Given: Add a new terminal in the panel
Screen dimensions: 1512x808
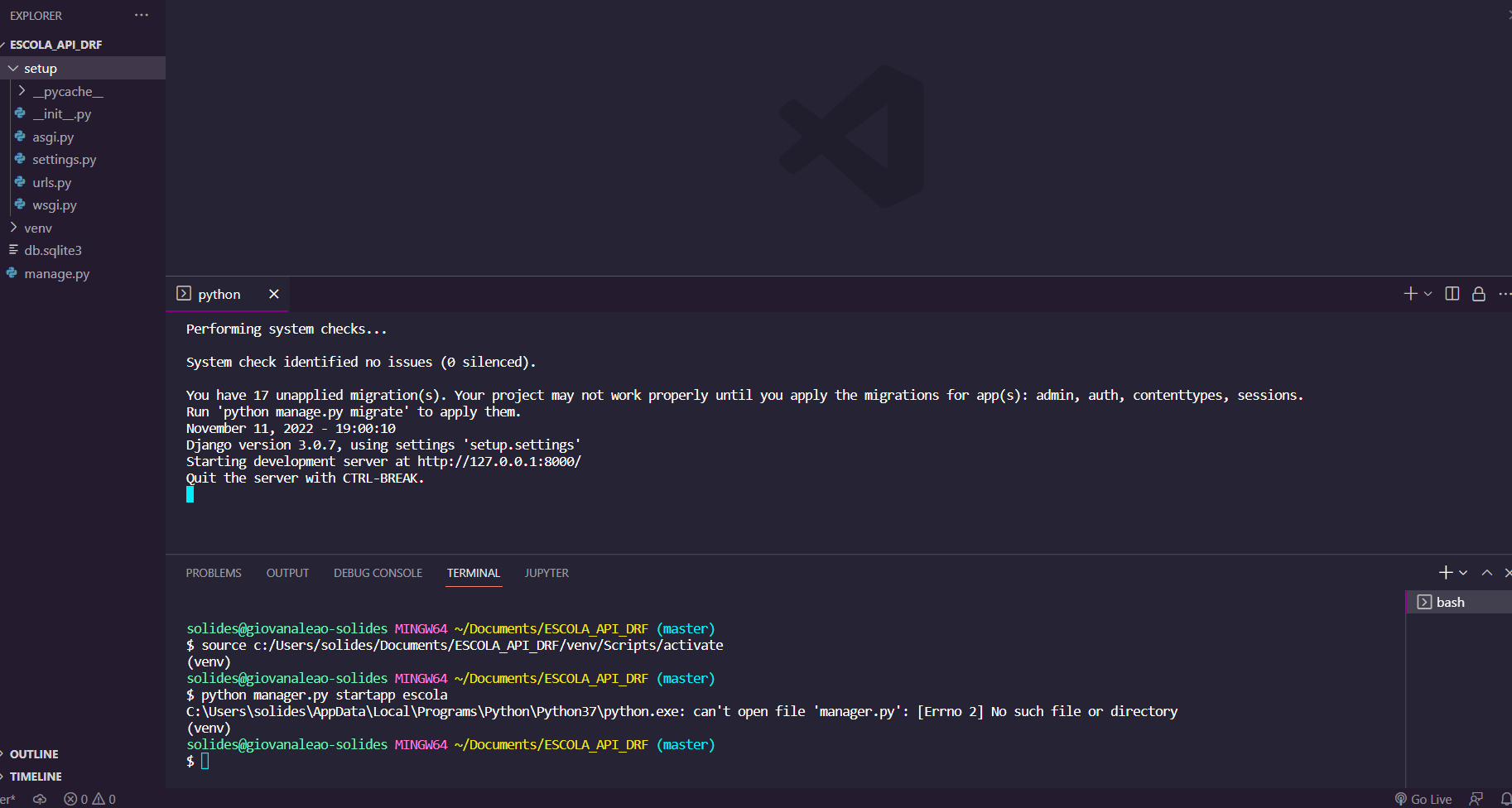Looking at the screenshot, I should (1446, 572).
